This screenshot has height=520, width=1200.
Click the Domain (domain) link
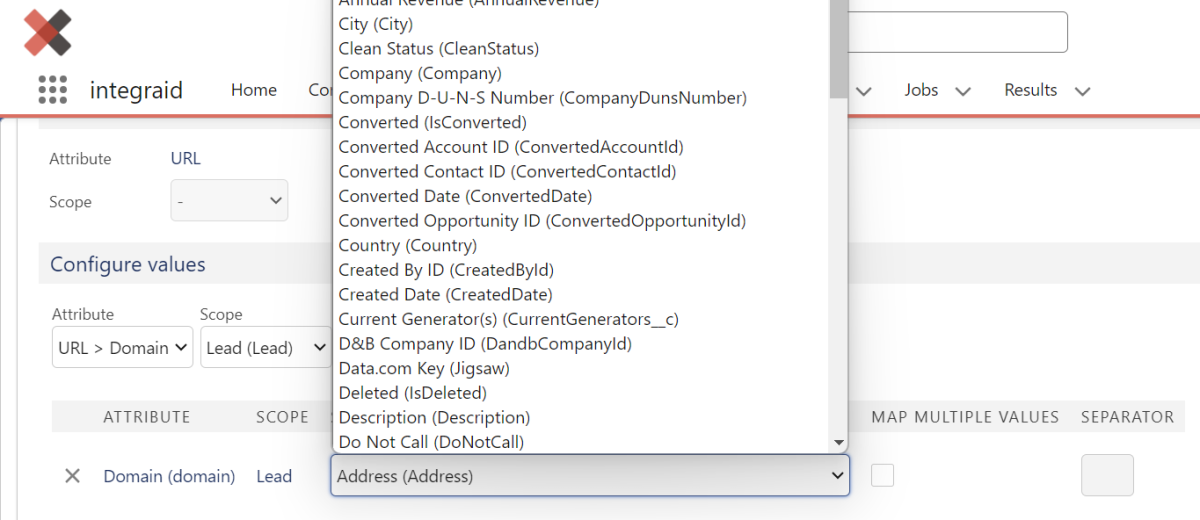[169, 476]
